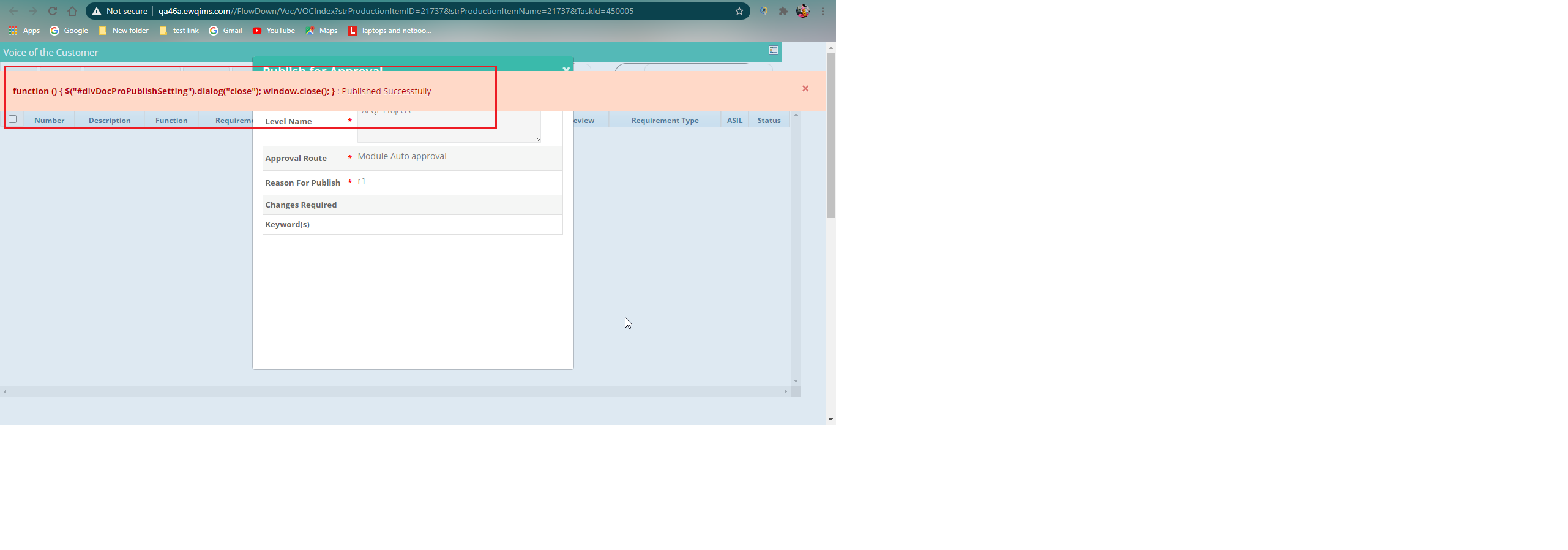Image resolution: width=1568 pixels, height=550 pixels.
Task: Click the Not secure warning icon
Action: [97, 11]
